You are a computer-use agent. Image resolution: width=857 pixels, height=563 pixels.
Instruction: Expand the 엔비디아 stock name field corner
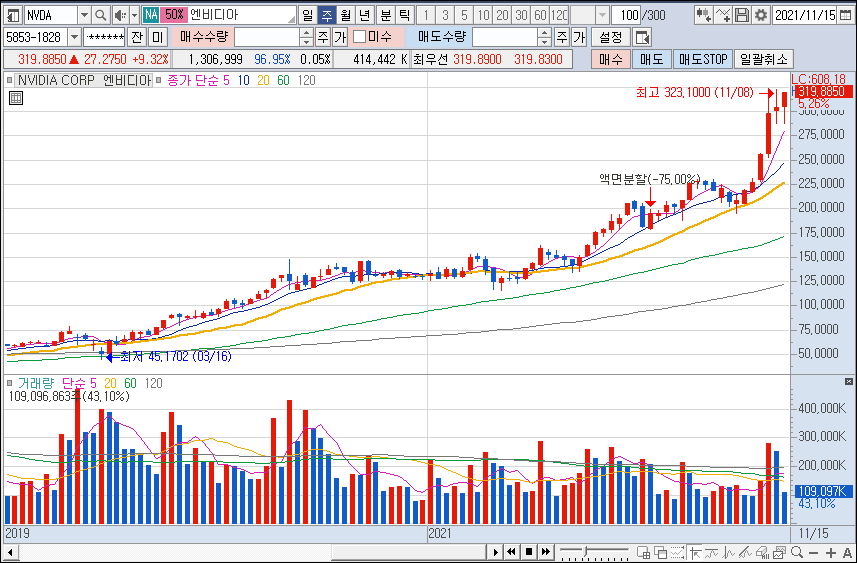click(291, 20)
